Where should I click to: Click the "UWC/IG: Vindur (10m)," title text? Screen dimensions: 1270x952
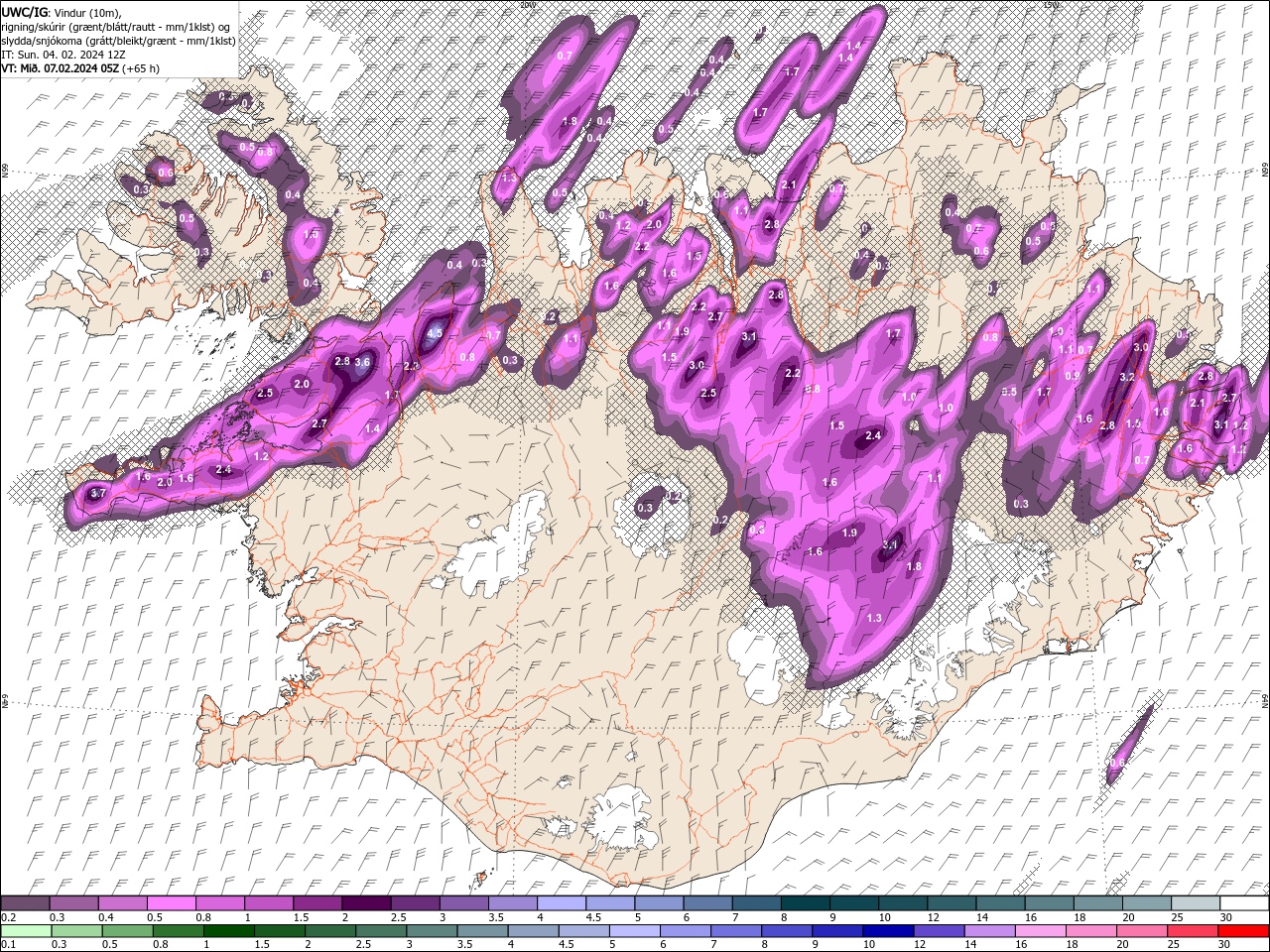point(61,12)
